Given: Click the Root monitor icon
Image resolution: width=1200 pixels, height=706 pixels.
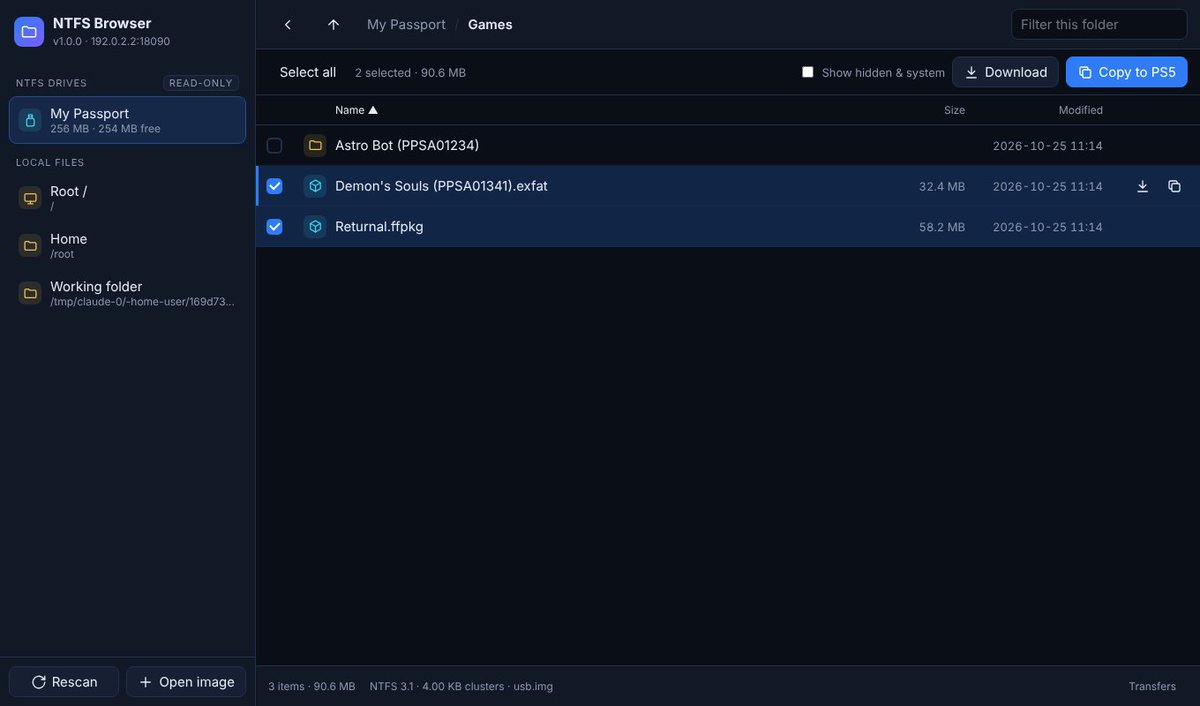Looking at the screenshot, I should 30,198.
